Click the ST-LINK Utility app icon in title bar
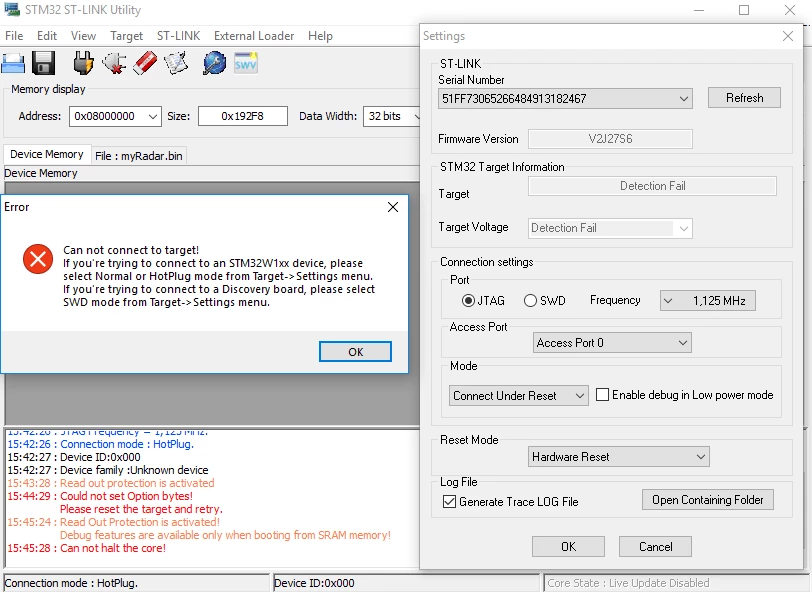The width and height of the screenshot is (812, 593). 11,9
